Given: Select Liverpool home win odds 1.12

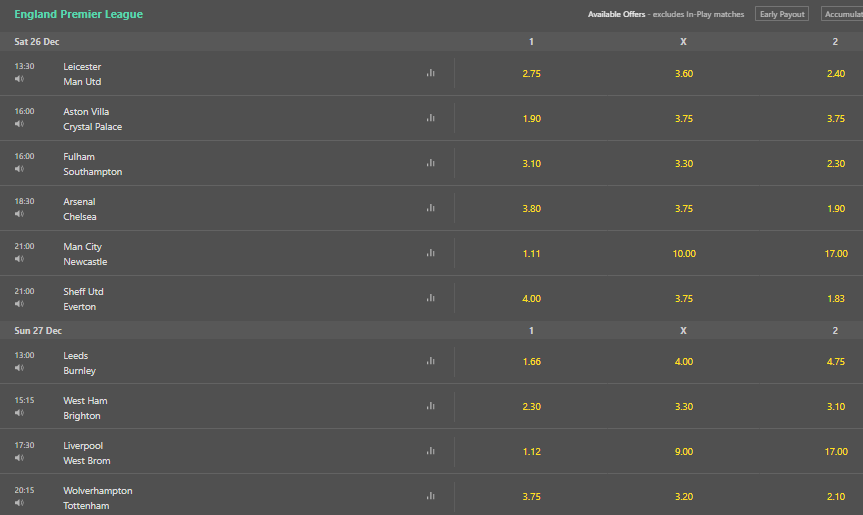Looking at the screenshot, I should 532,452.
